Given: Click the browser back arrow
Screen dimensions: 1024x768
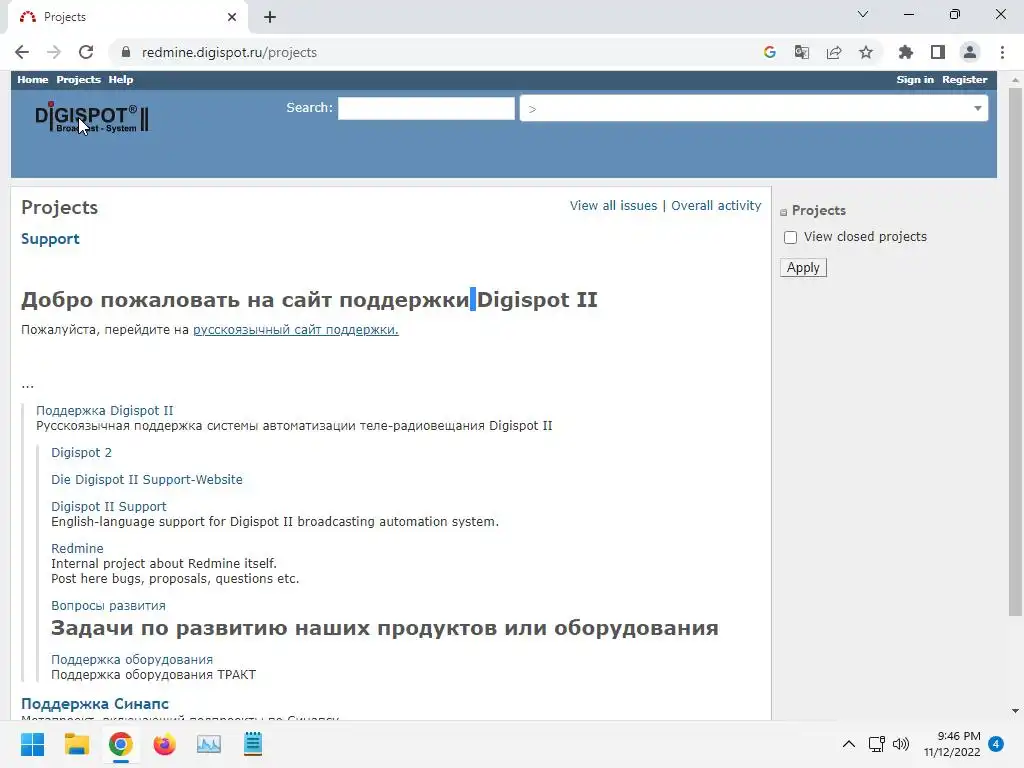Looking at the screenshot, I should (22, 52).
